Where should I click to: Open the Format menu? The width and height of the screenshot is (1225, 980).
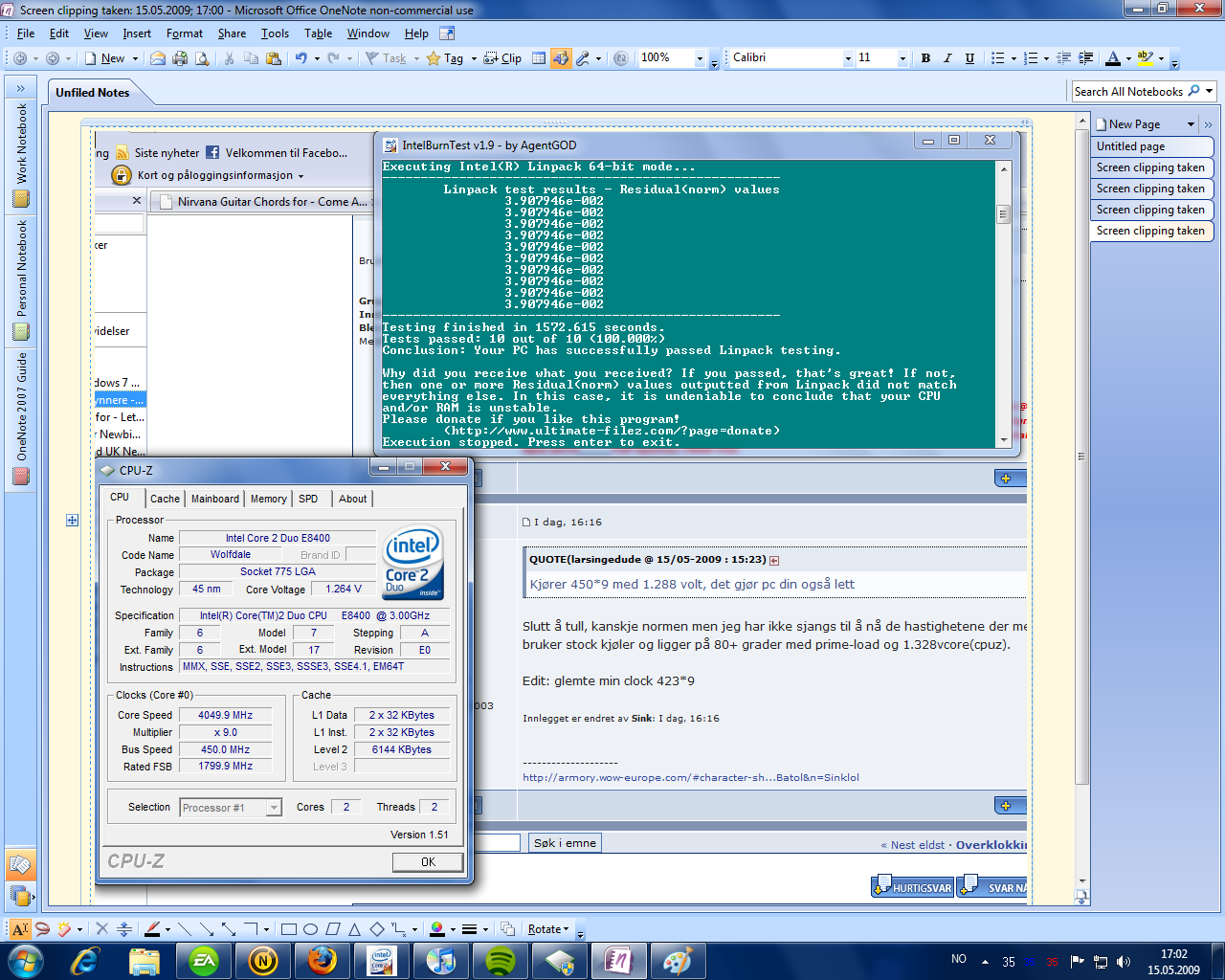[184, 33]
